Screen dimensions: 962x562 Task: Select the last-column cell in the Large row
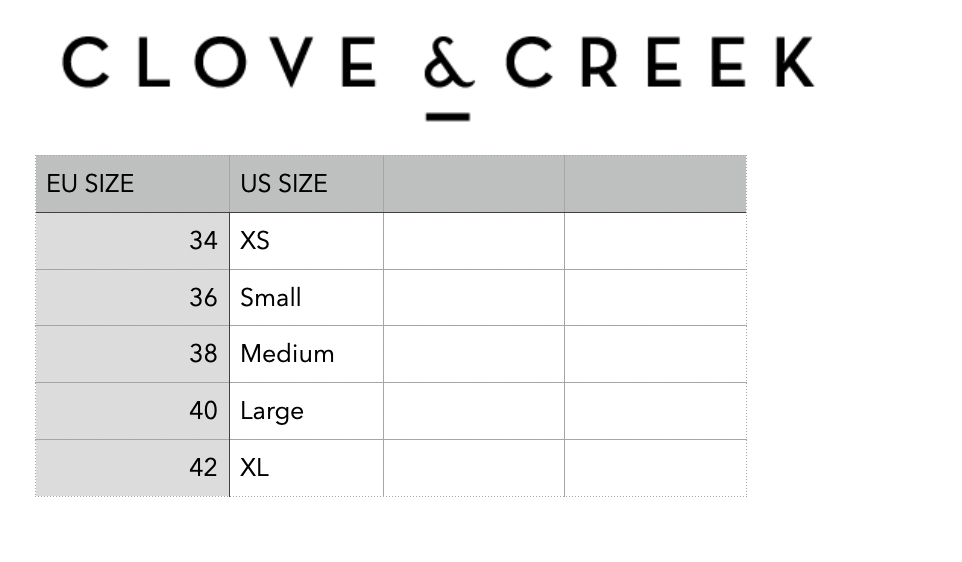tap(655, 411)
